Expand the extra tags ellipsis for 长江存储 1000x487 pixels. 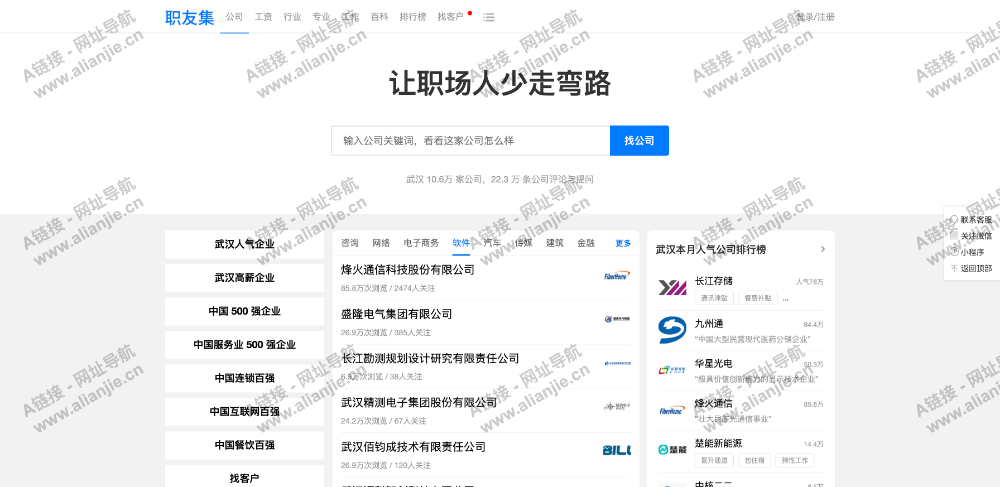pos(786,298)
